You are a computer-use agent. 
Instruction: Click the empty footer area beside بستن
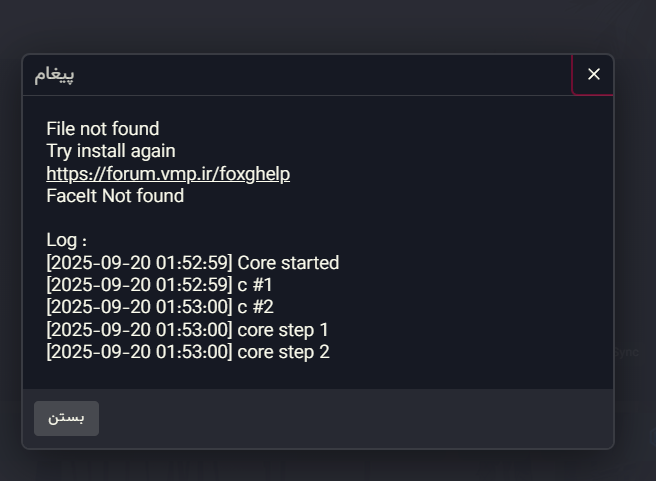(x=350, y=418)
